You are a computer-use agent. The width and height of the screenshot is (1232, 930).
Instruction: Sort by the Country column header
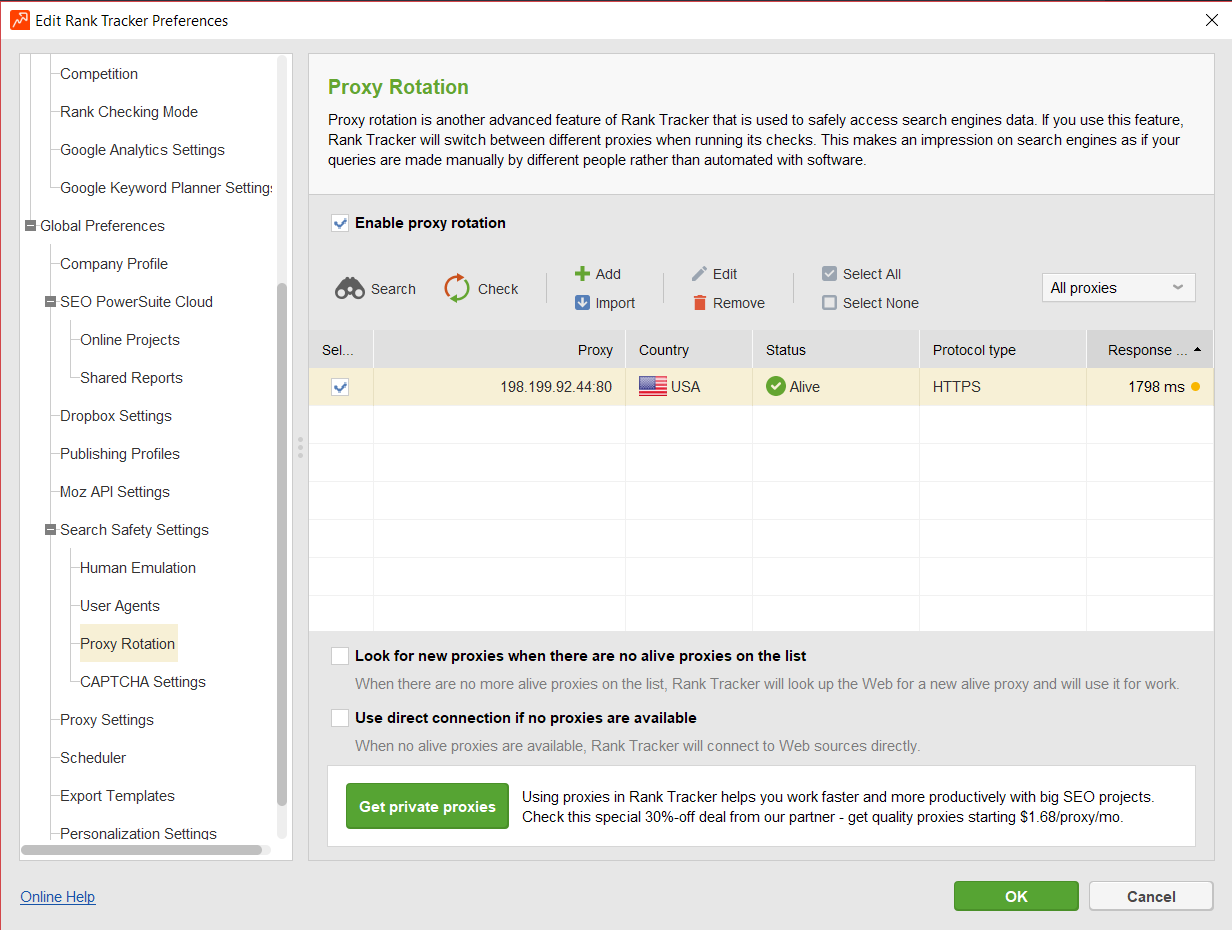[689, 350]
